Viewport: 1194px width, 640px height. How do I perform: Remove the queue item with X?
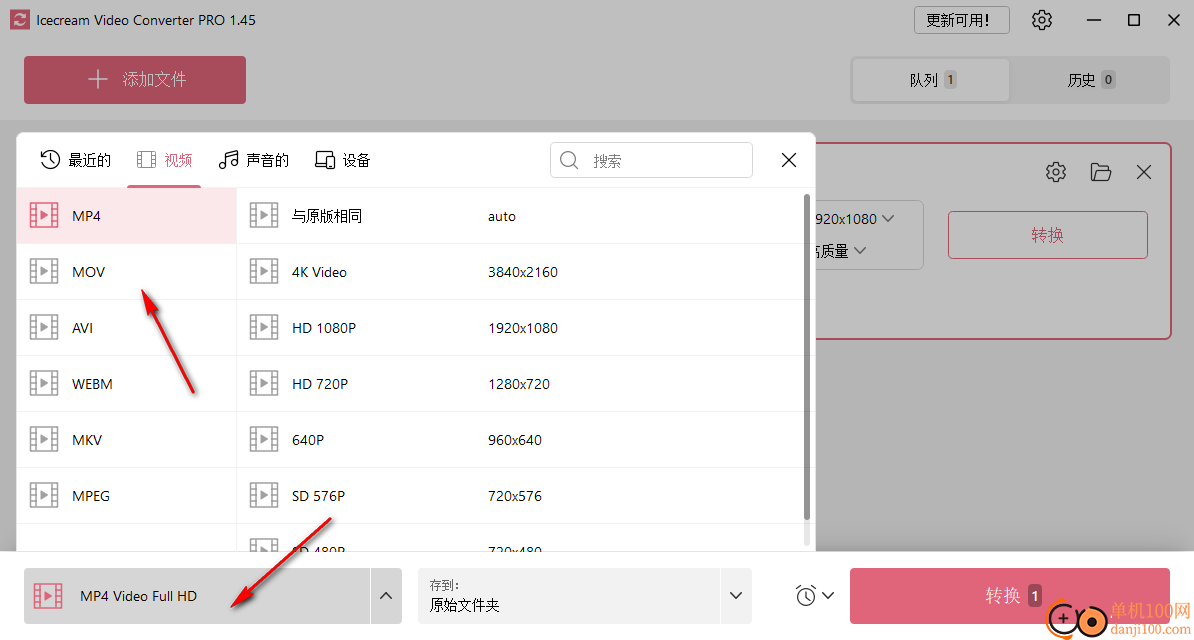(x=1144, y=172)
